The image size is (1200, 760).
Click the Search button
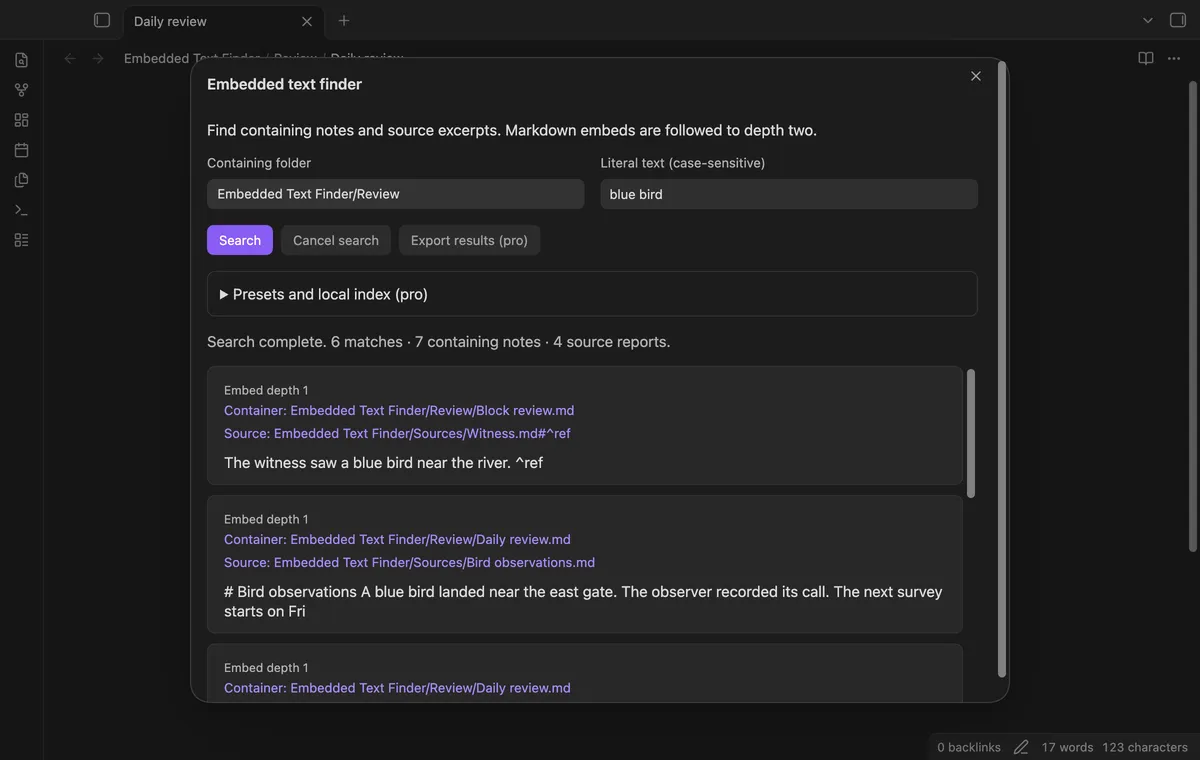coord(240,240)
